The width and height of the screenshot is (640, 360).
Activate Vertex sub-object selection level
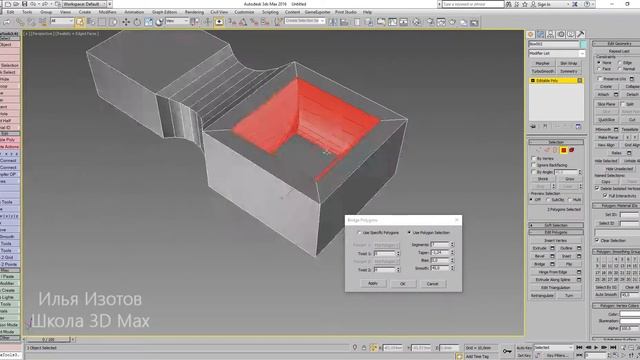coord(539,150)
